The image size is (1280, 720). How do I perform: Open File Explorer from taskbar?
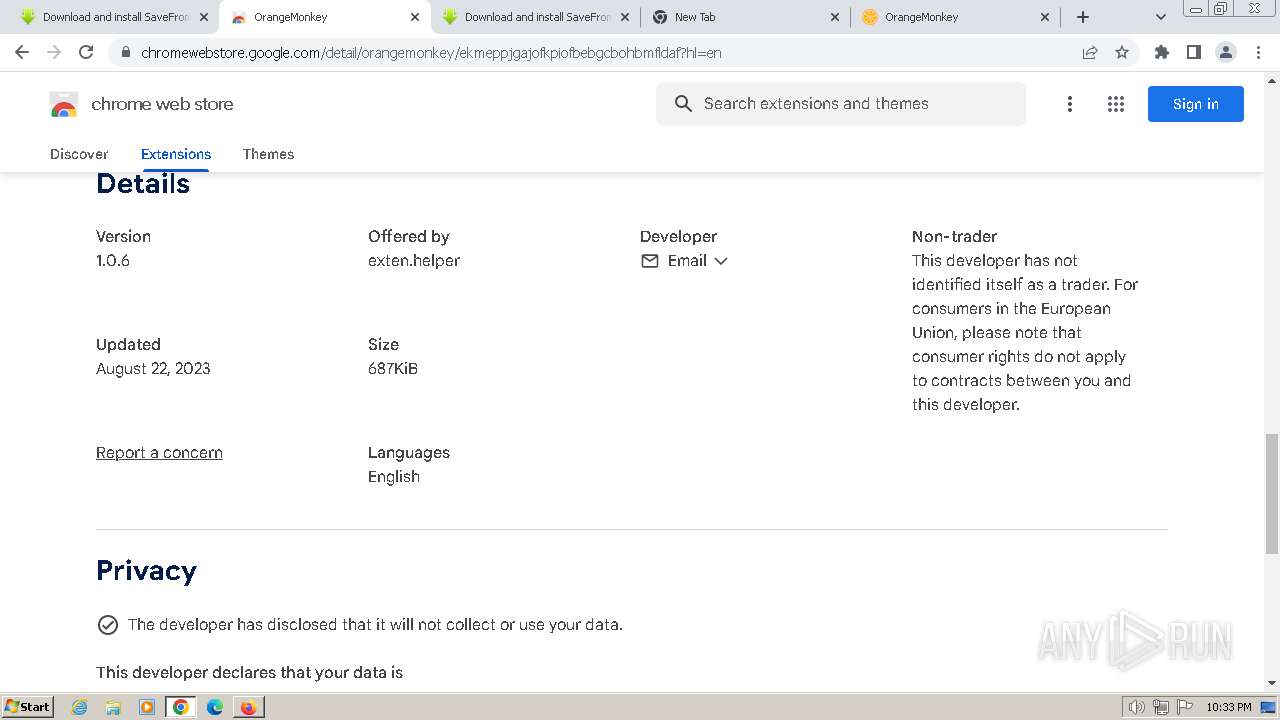[113, 707]
